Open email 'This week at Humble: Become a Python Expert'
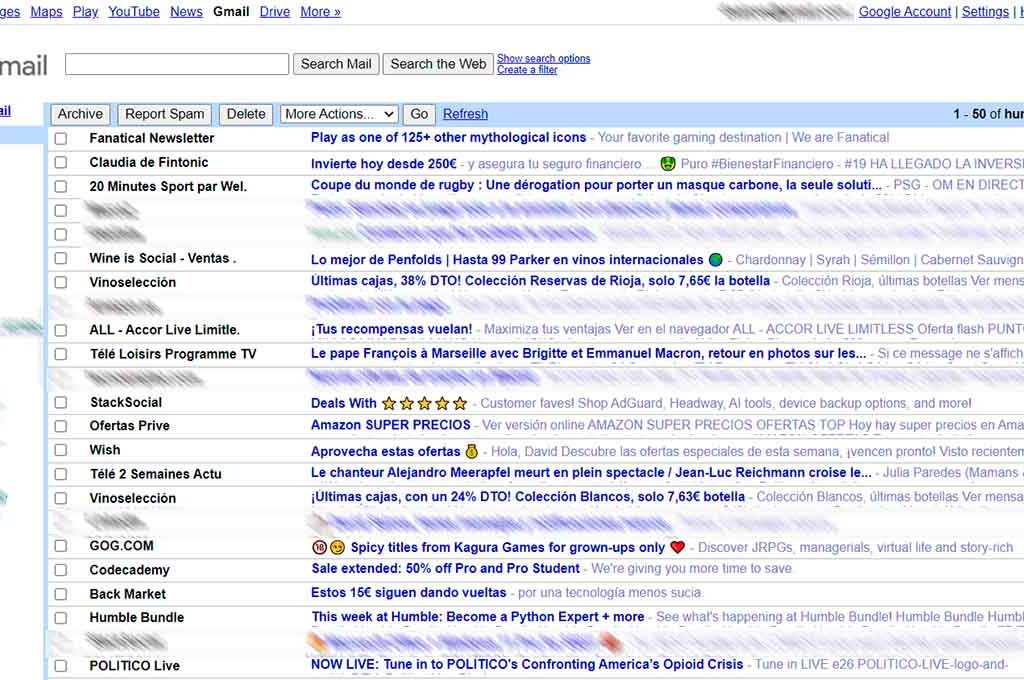The width and height of the screenshot is (1024, 680). coord(477,617)
